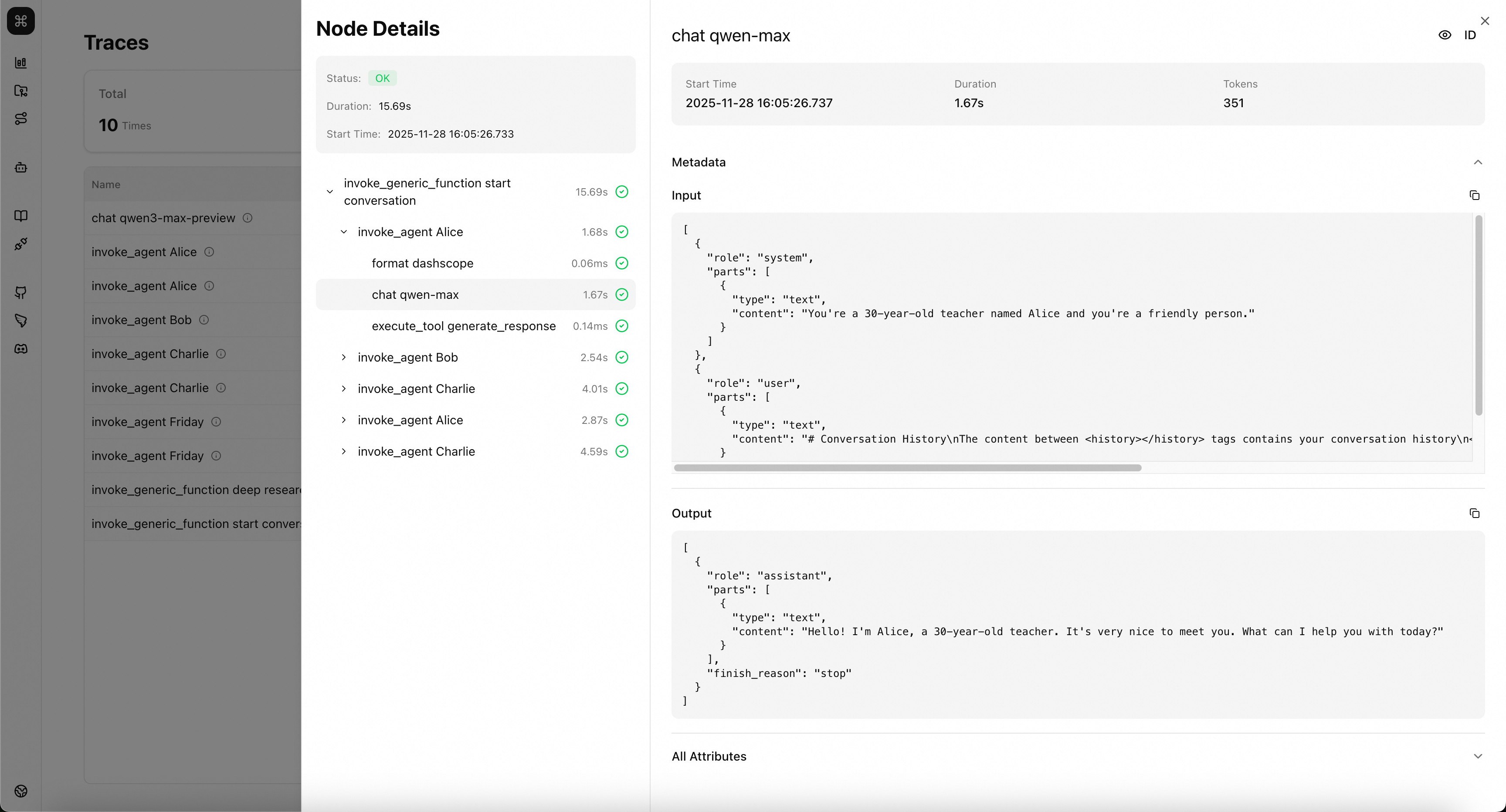Expand the All Attributes section
Viewport: 1506px width, 812px height.
1477,757
